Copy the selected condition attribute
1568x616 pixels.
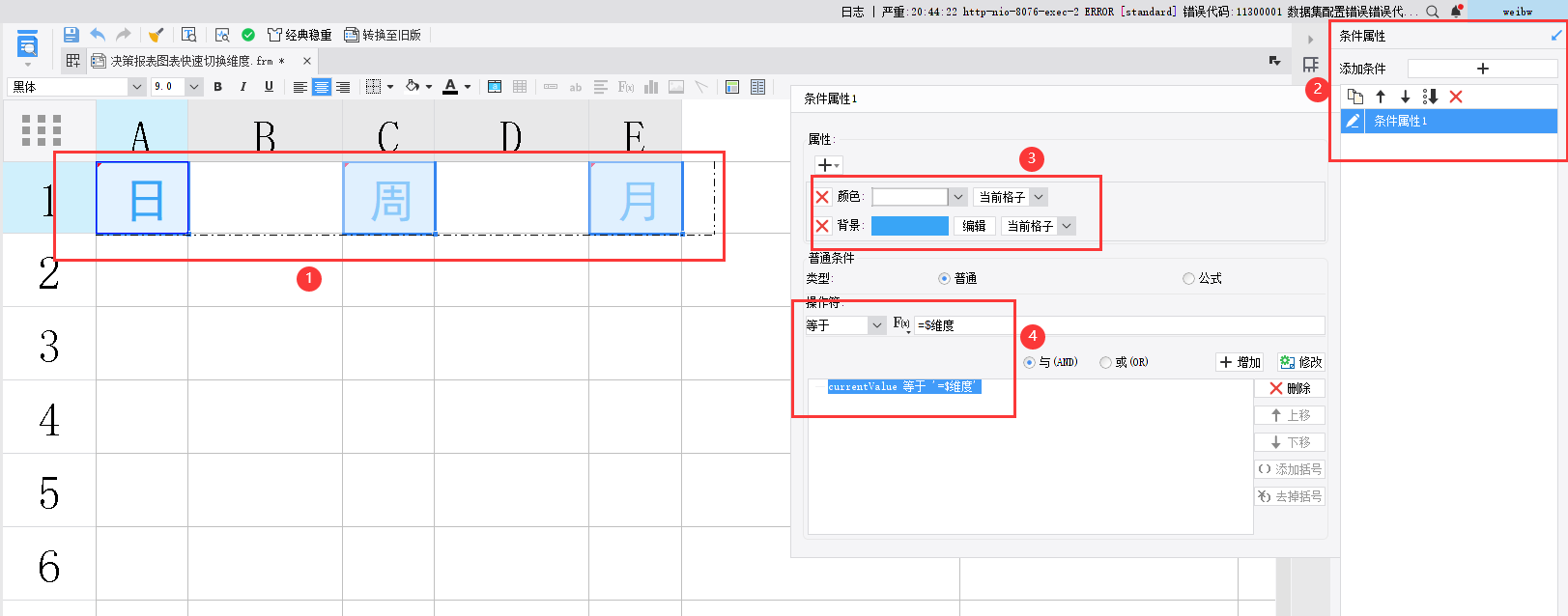tap(1355, 97)
